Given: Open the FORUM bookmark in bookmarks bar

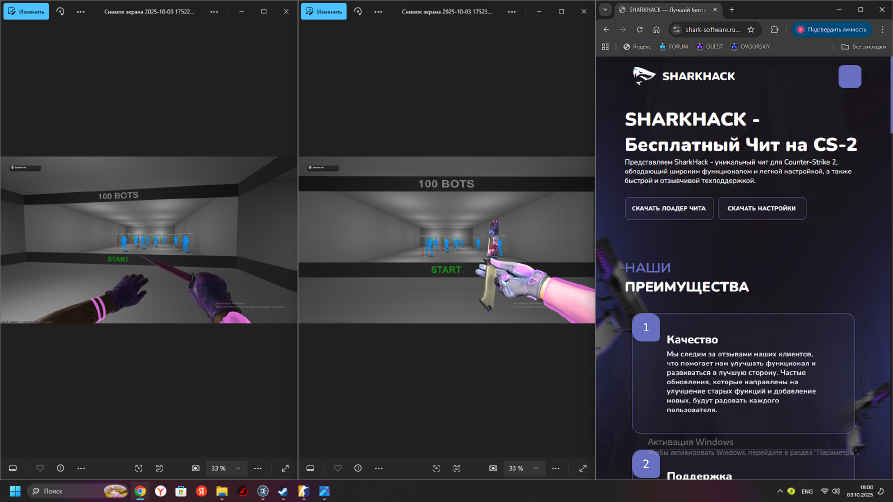Looking at the screenshot, I should [669, 46].
